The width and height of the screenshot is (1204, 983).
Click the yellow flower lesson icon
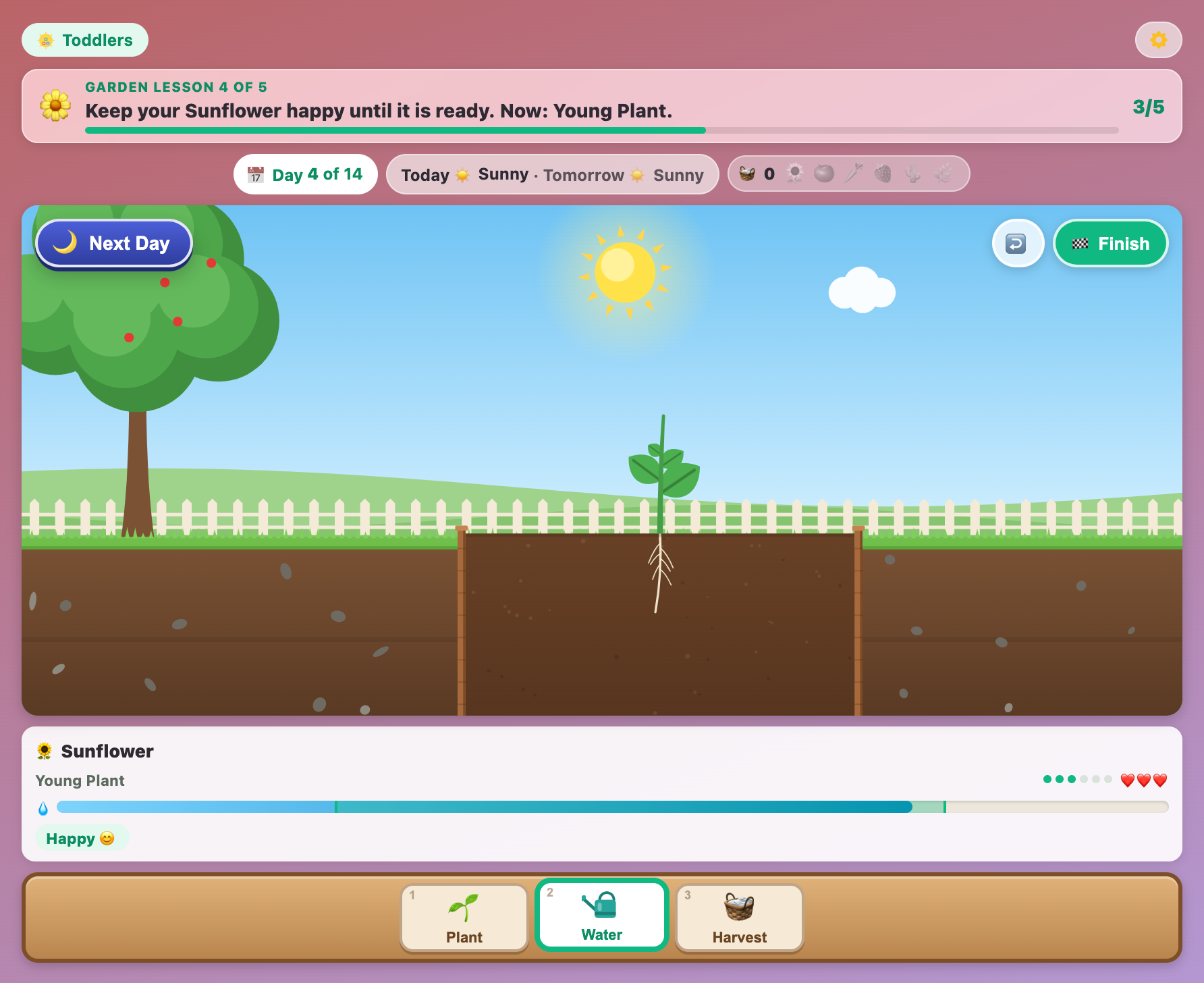point(55,106)
